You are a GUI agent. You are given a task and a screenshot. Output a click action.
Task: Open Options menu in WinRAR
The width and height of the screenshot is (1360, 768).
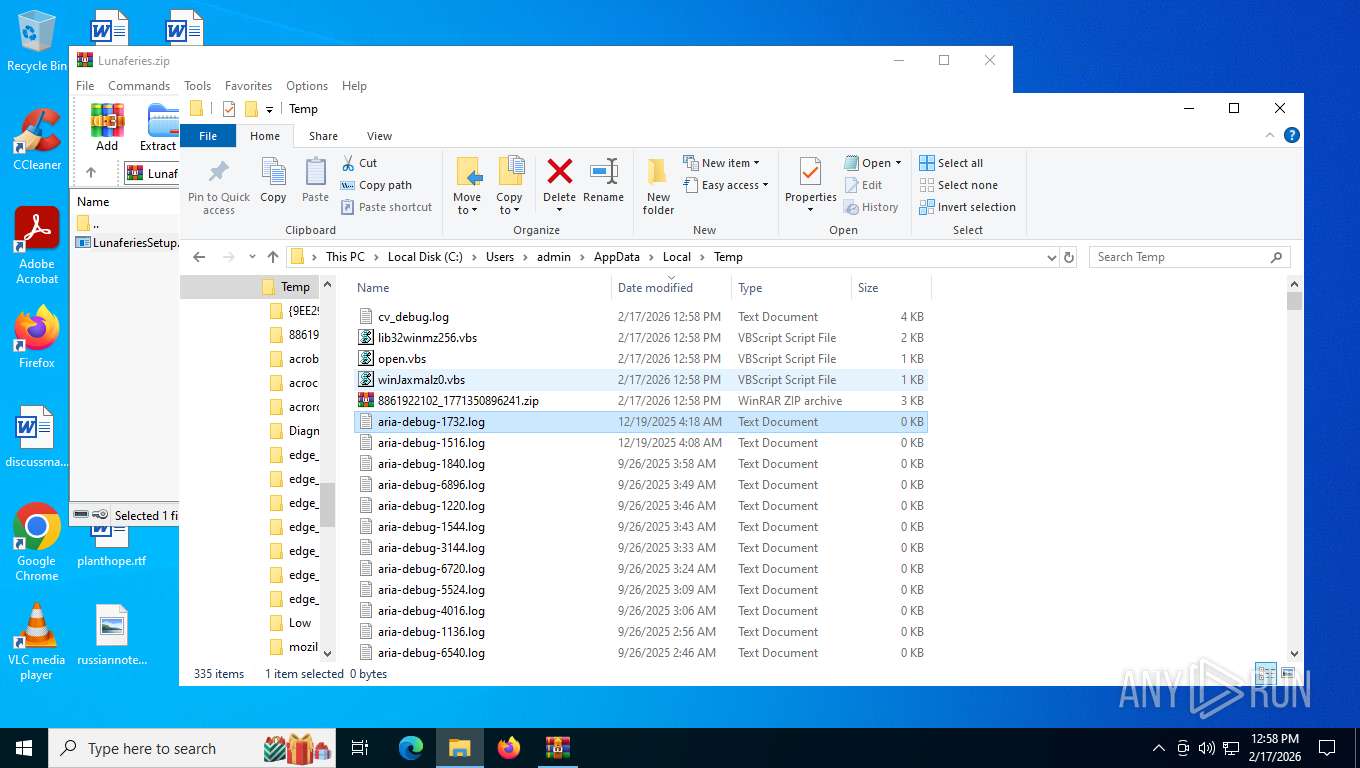(307, 86)
